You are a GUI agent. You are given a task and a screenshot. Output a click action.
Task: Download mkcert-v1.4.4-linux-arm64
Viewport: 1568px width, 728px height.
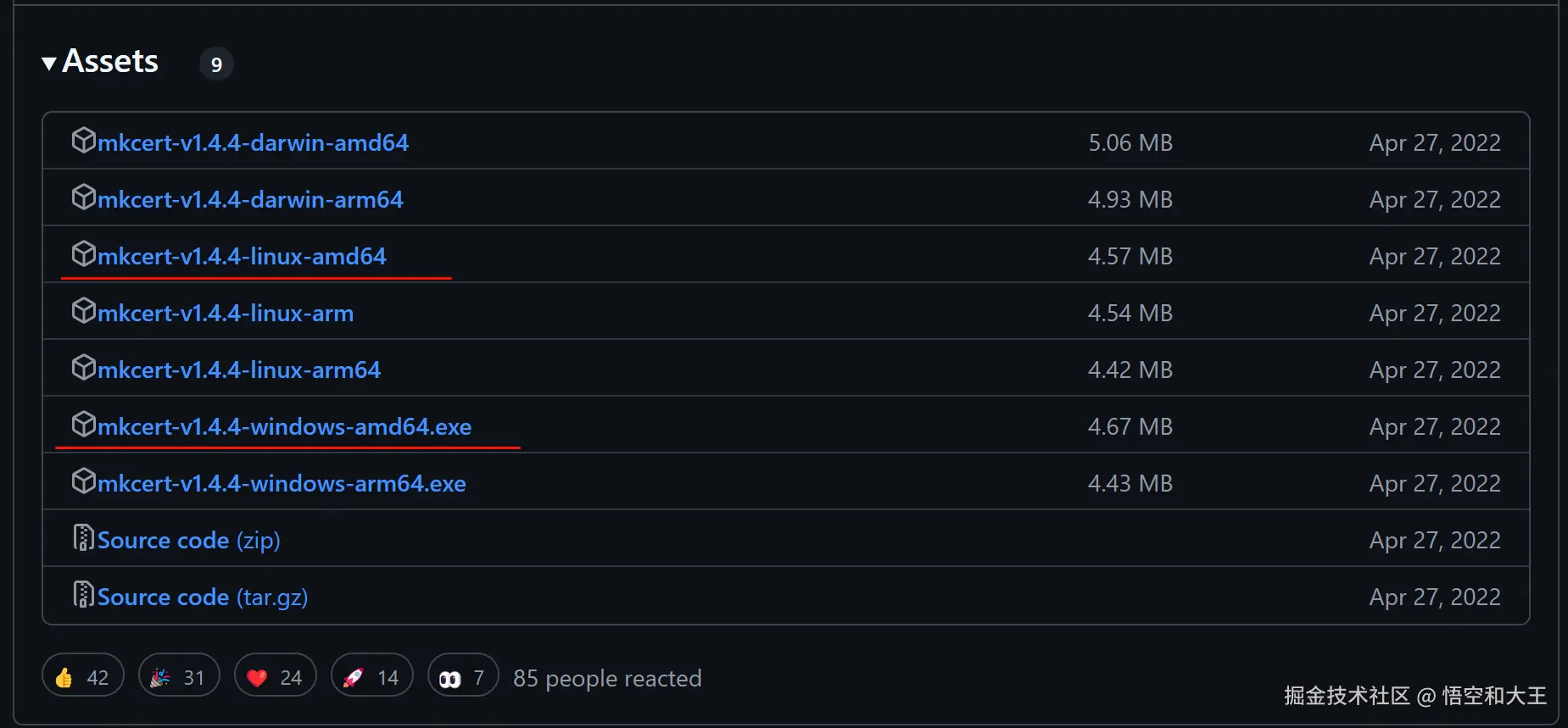point(238,370)
